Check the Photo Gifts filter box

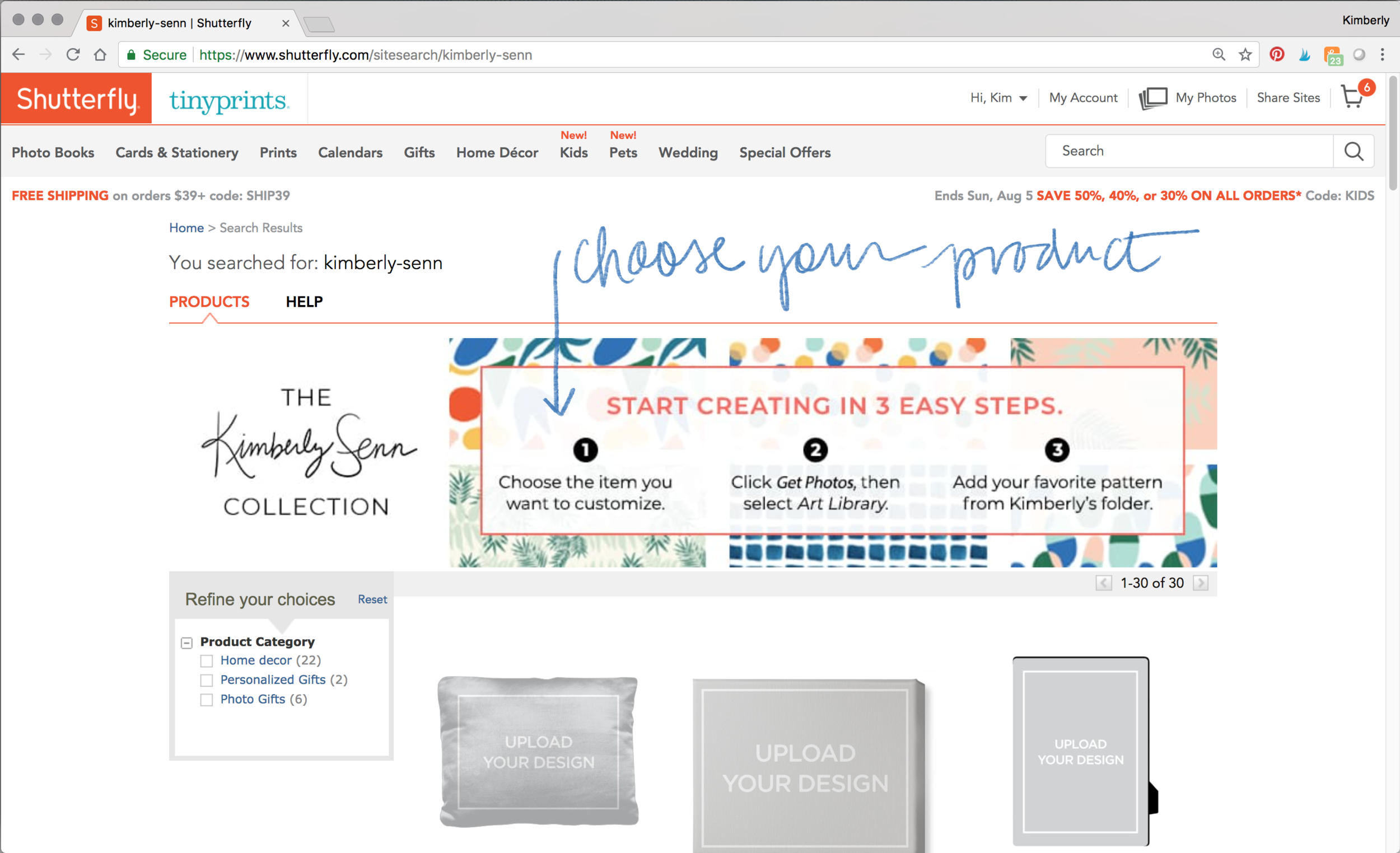pyautogui.click(x=207, y=700)
